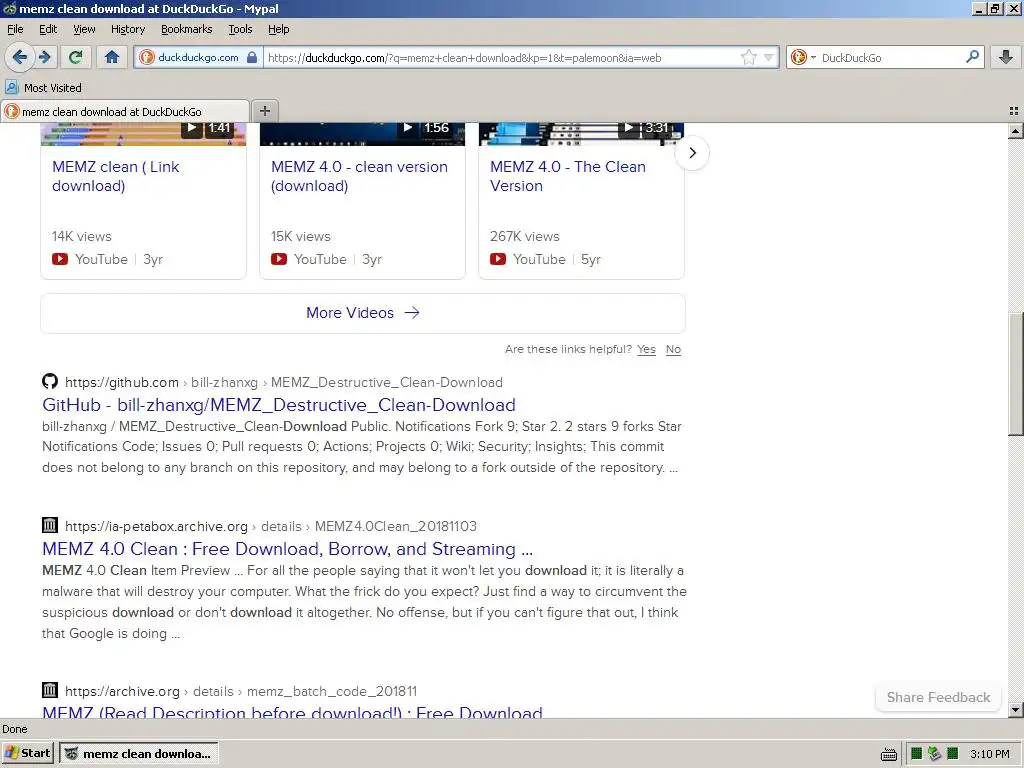The image size is (1024, 768).
Task: Show next videos with carousel chevron
Action: click(x=692, y=153)
